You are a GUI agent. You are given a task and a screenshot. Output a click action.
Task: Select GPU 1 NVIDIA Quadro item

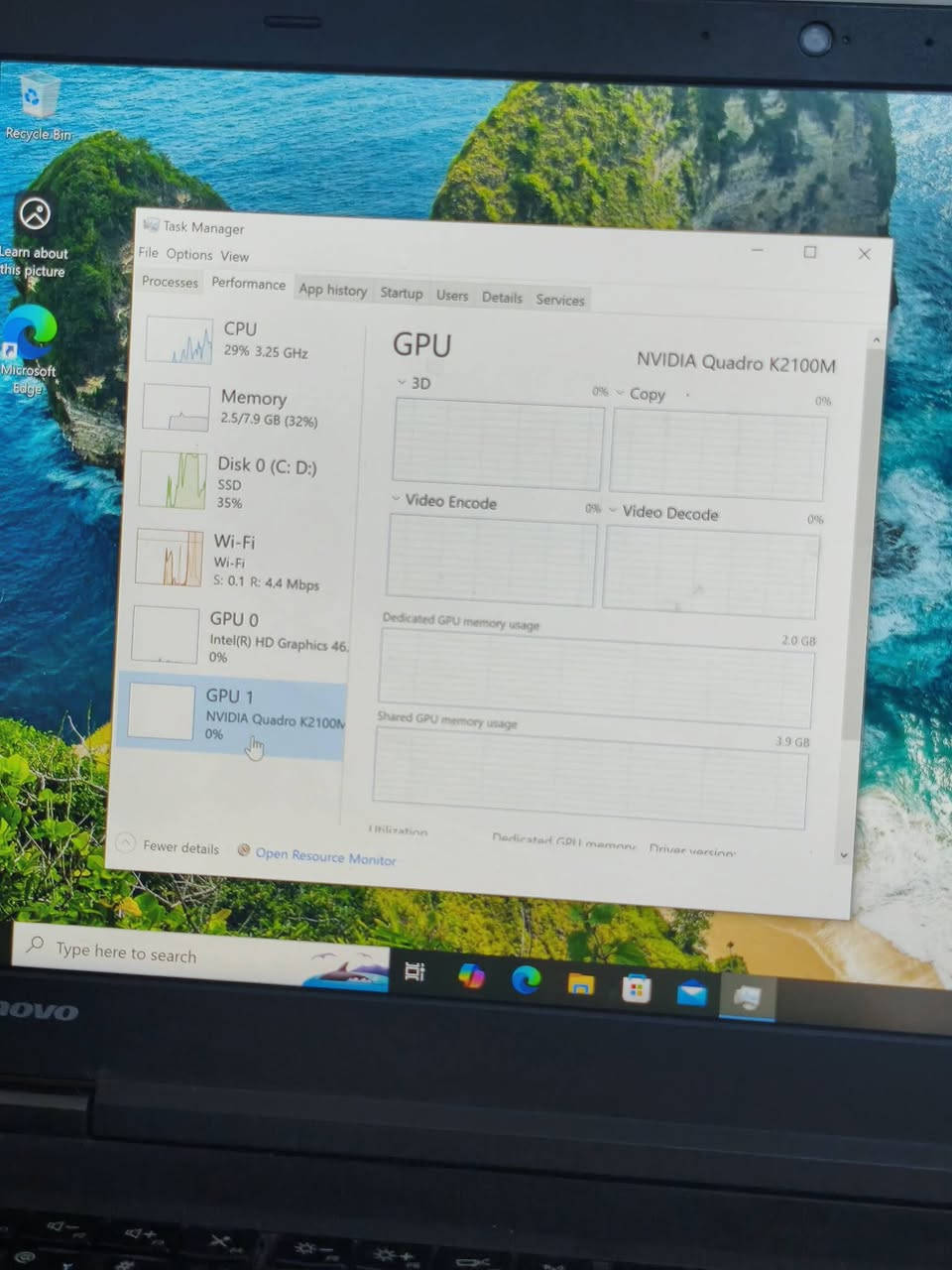tap(231, 715)
